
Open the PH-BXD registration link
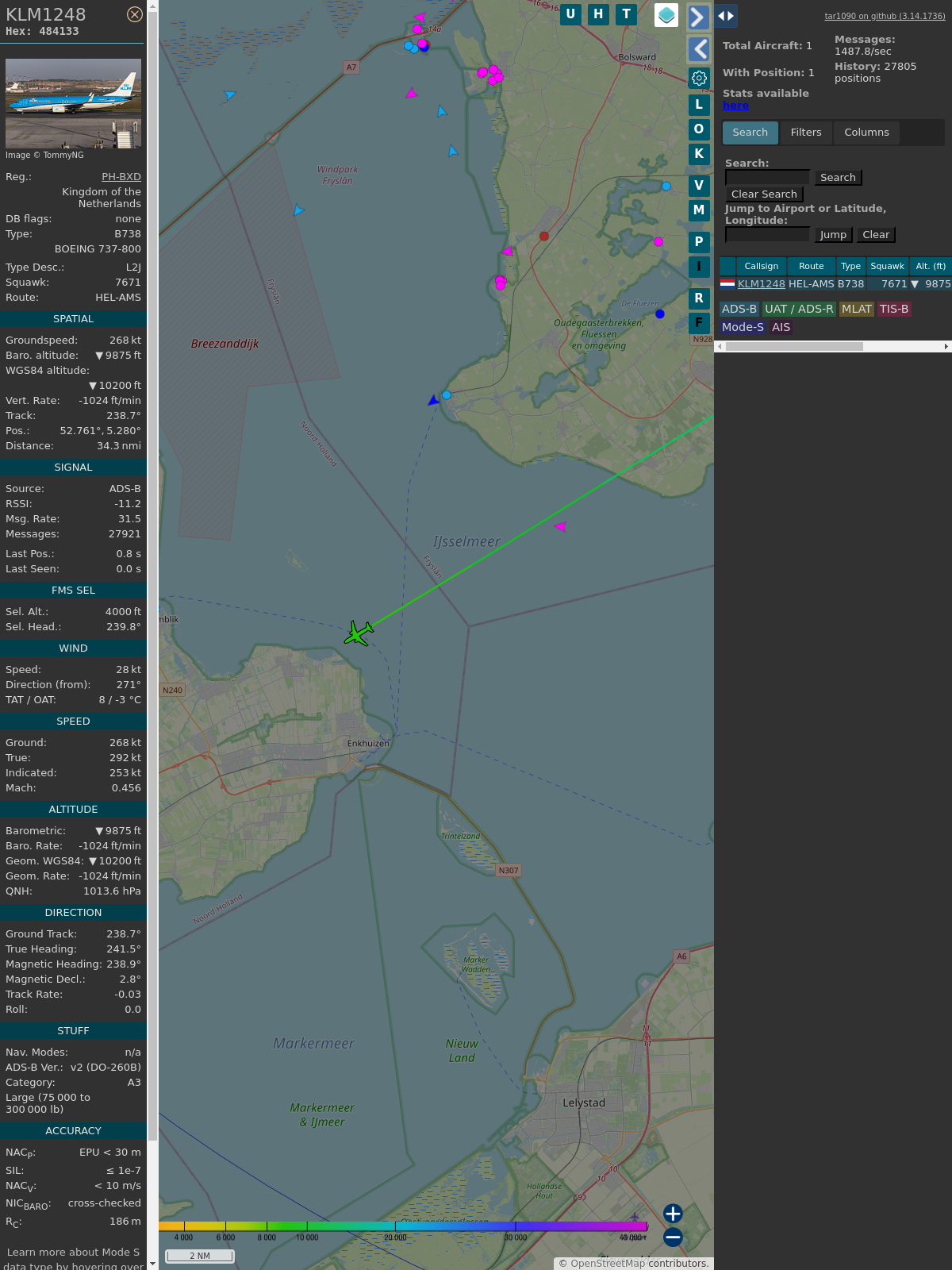tap(121, 177)
